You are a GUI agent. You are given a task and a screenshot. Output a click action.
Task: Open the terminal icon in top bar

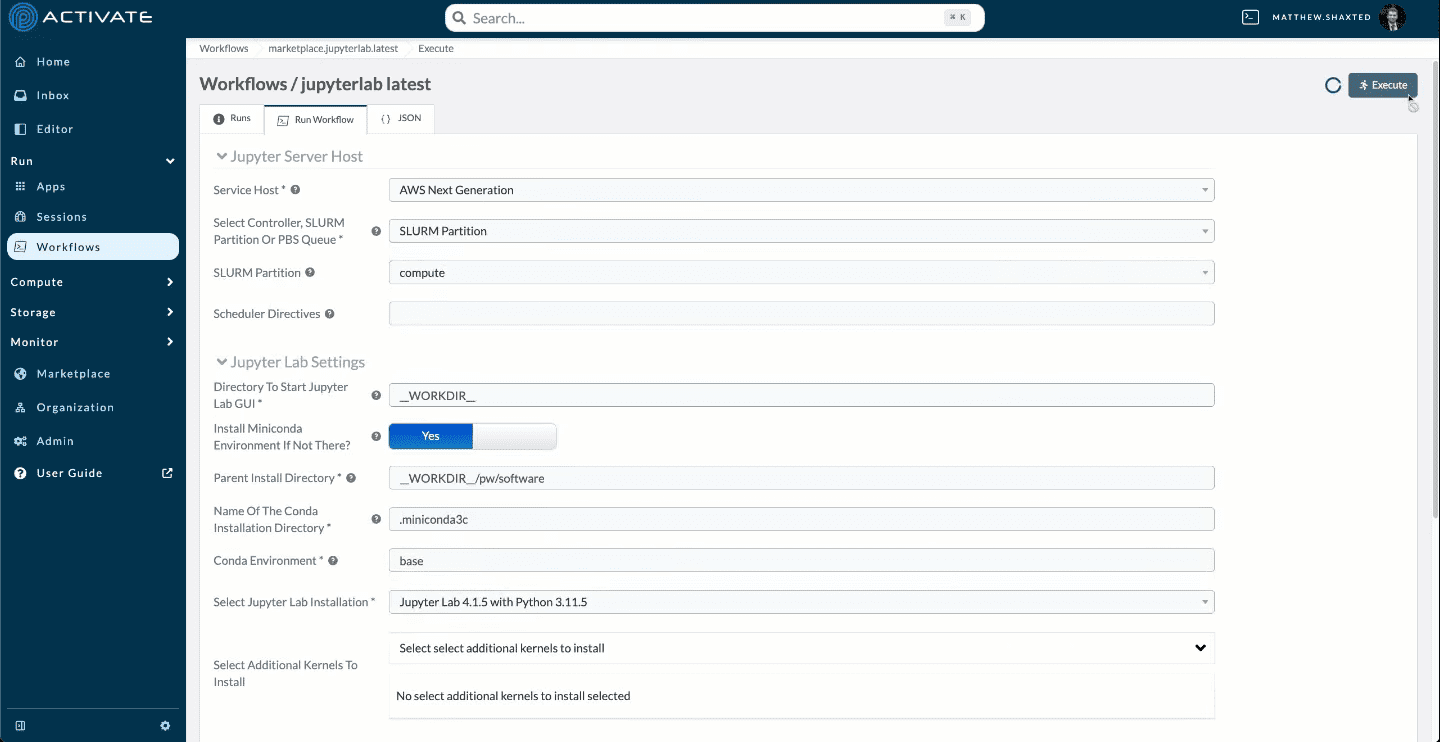click(x=1249, y=17)
